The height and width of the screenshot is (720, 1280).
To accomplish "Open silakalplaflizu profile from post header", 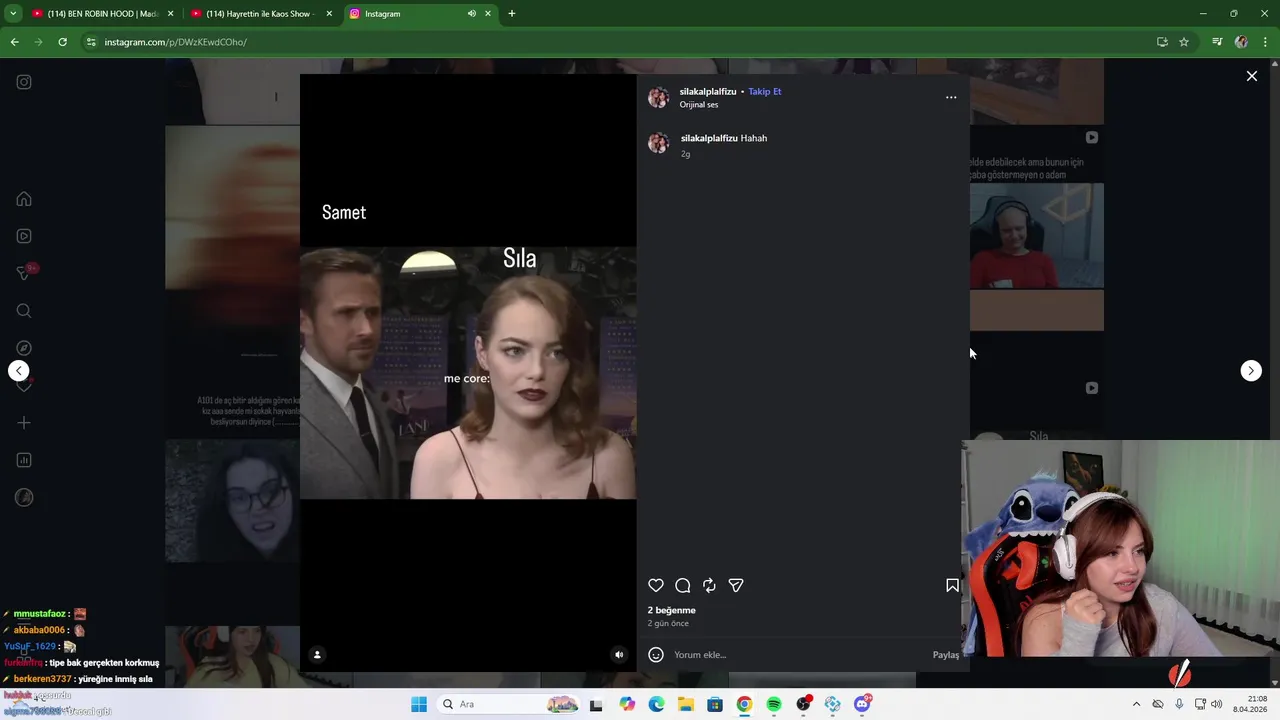I will 708,91.
